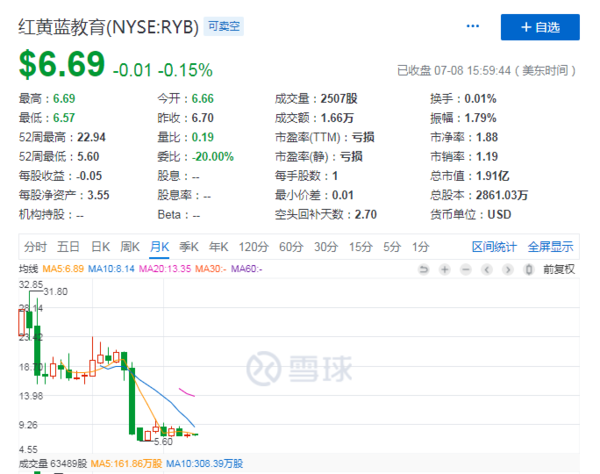Click the 52周最高 value 22.94
The image size is (600, 474).
coord(91,137)
